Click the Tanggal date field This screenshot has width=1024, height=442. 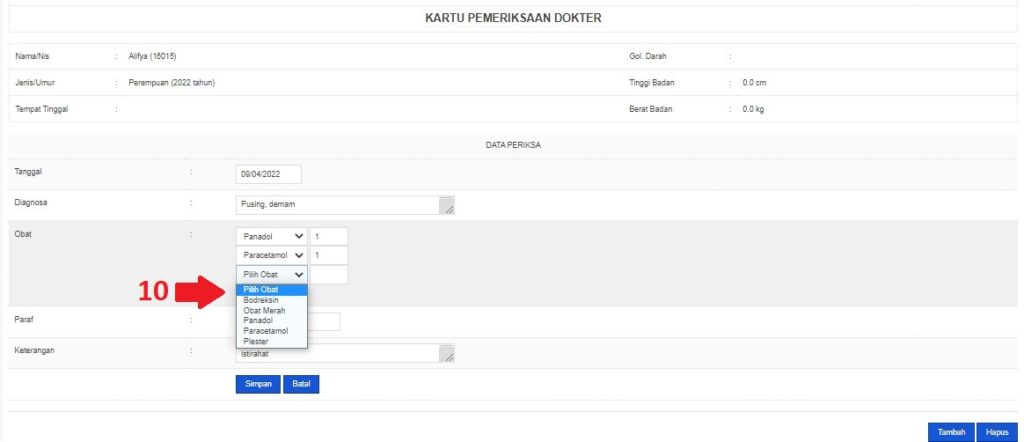(268, 174)
